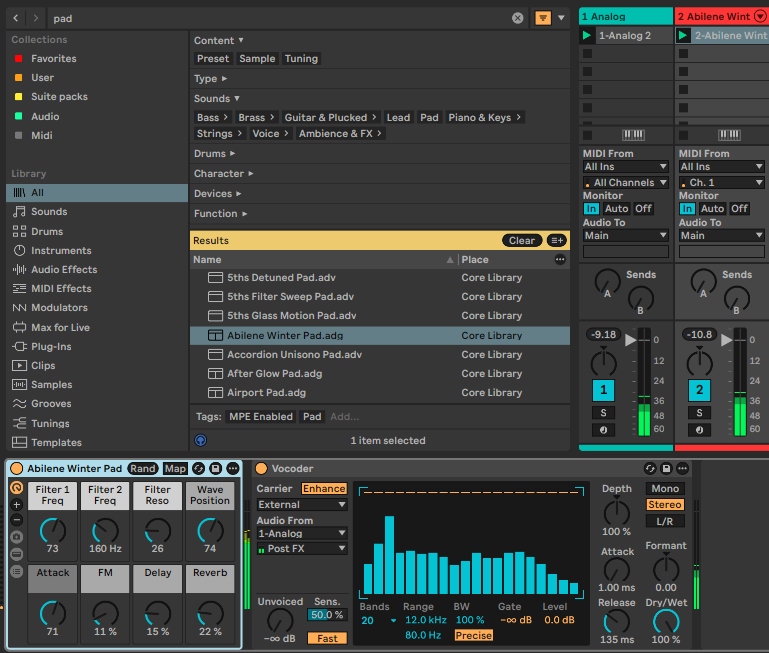
Task: Open the Plug-Ins library category
Action: tap(51, 346)
